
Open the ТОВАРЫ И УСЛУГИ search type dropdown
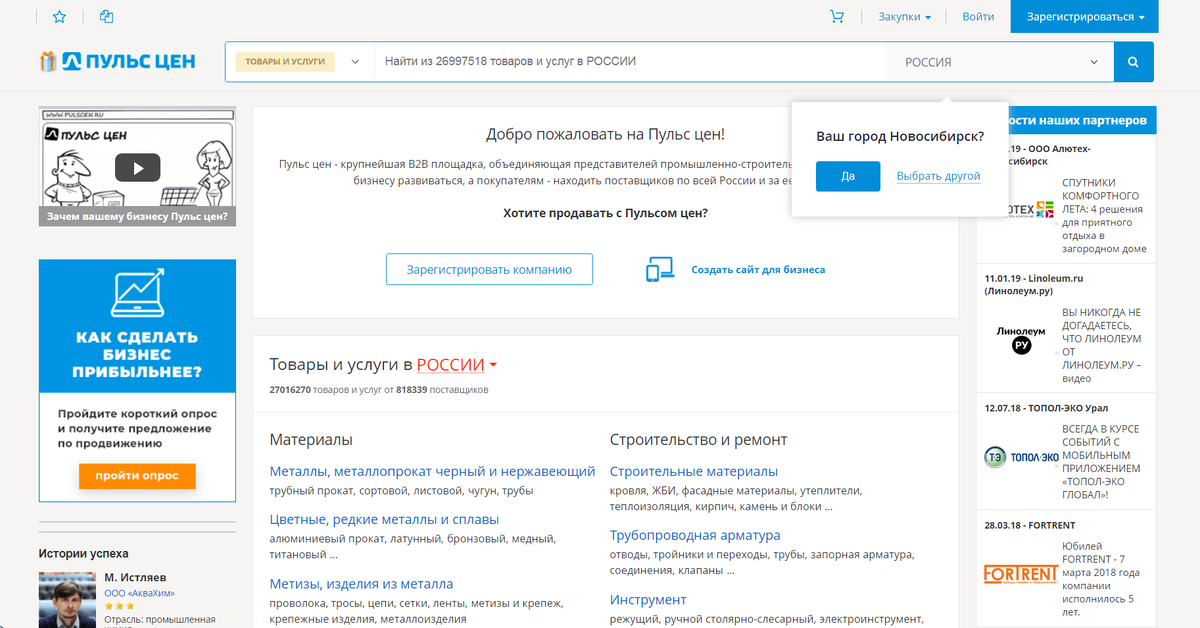299,62
